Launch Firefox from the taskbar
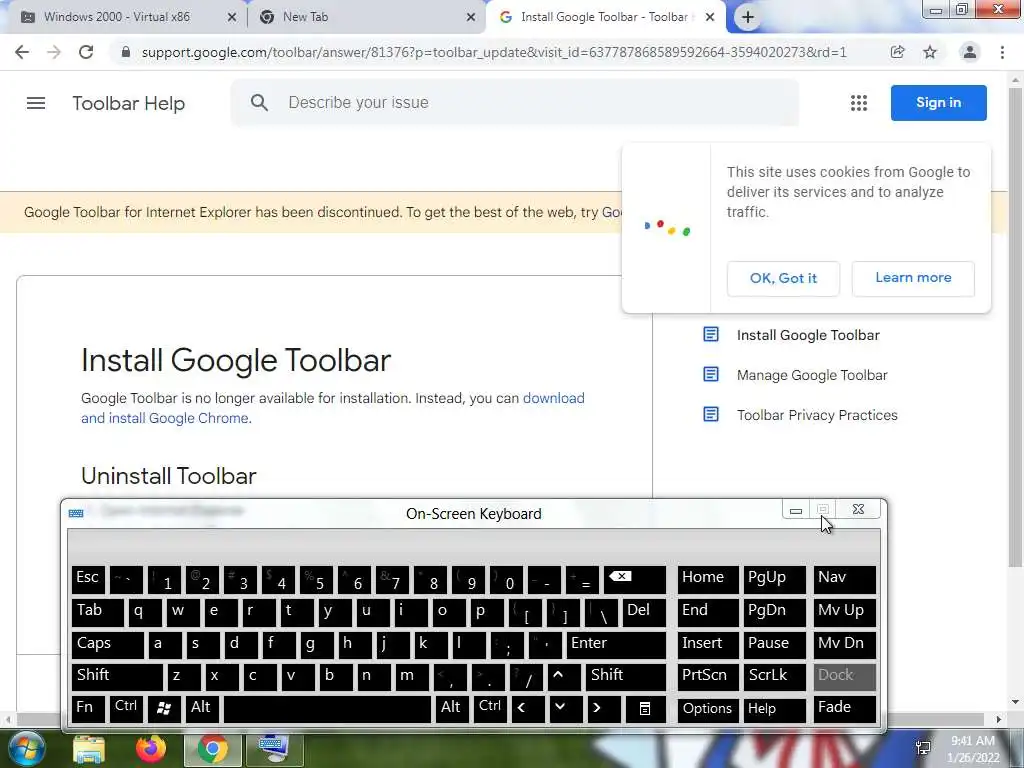Viewport: 1024px width, 768px height. 151,749
